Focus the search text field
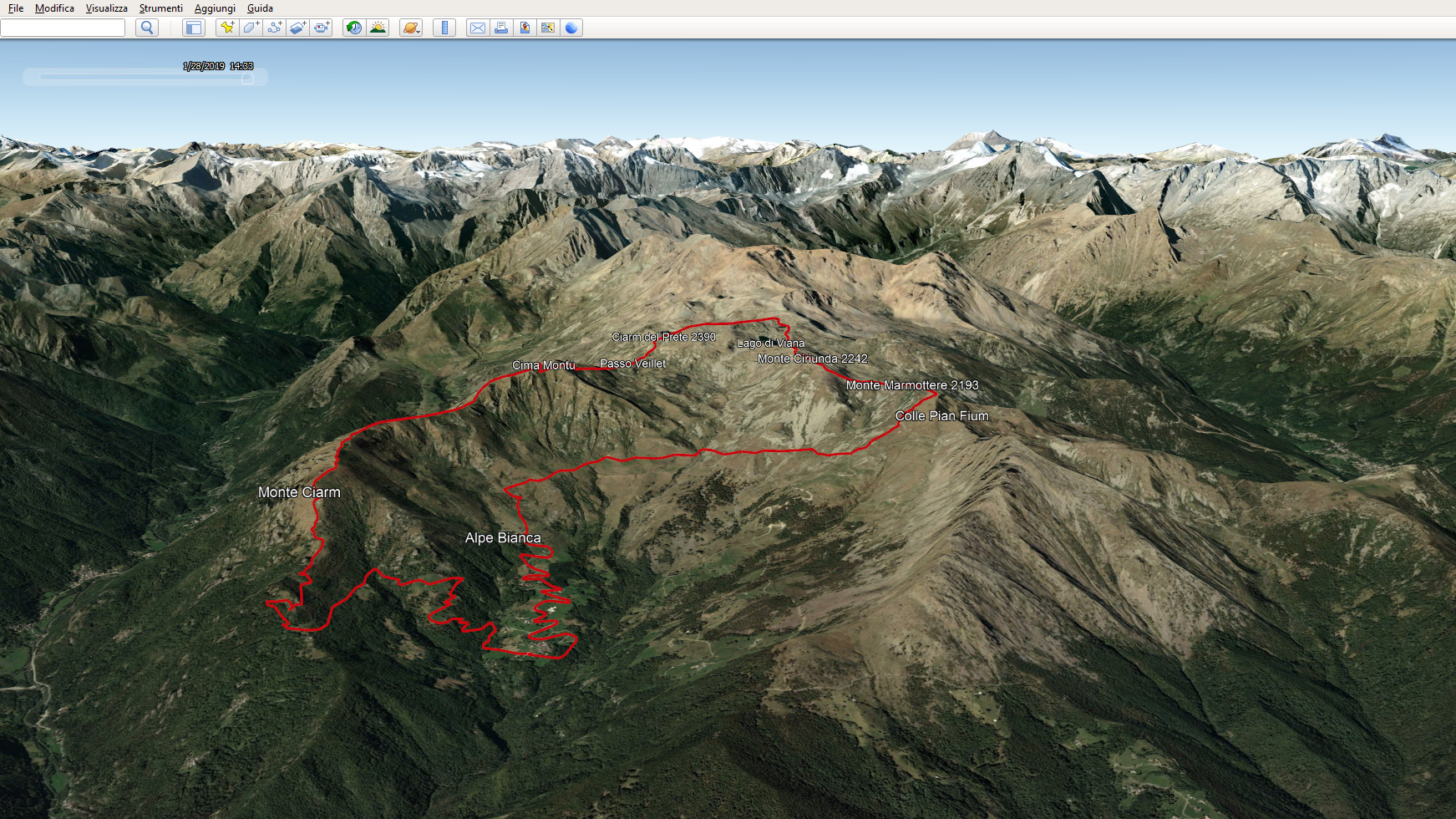The width and height of the screenshot is (1456, 819). point(63,28)
